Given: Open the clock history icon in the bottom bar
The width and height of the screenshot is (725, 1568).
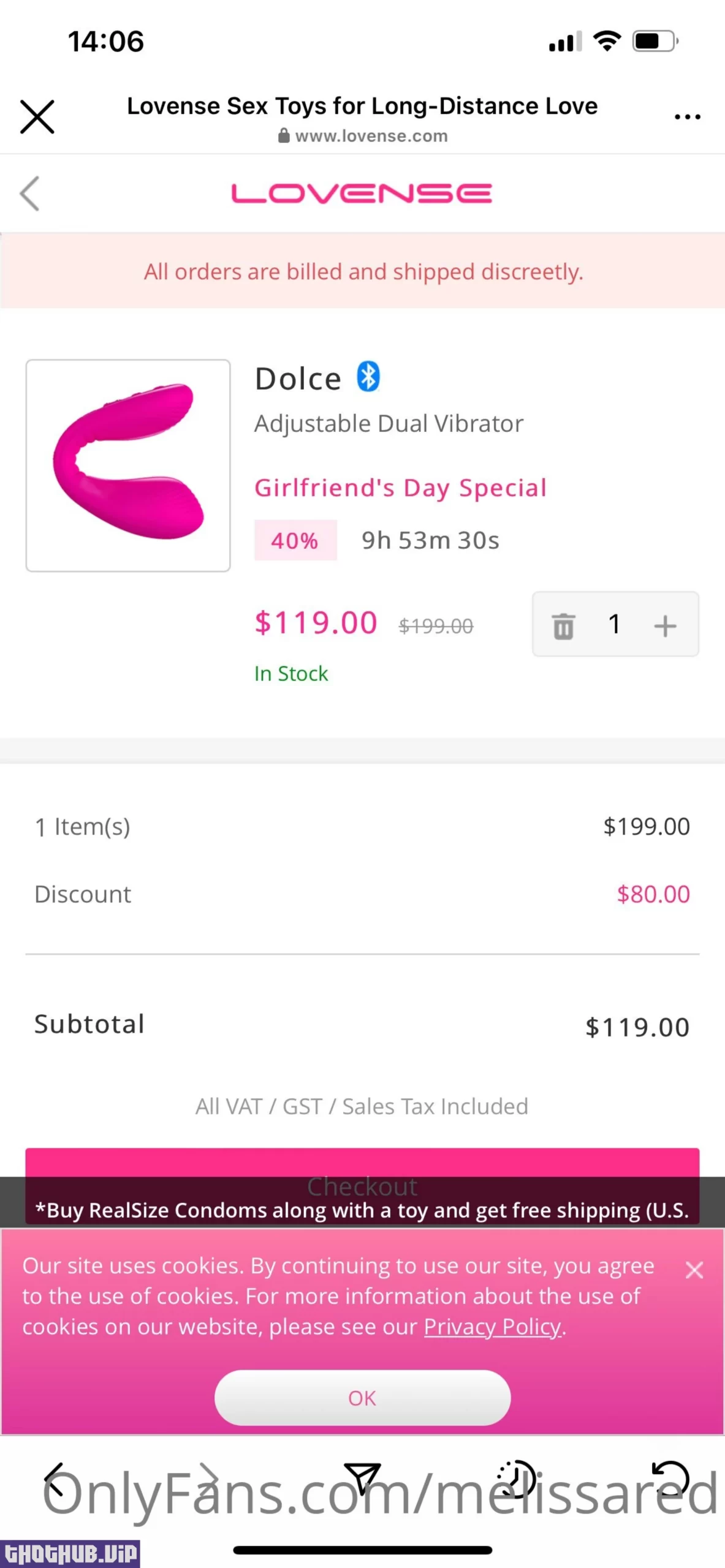Looking at the screenshot, I should coord(517,1479).
